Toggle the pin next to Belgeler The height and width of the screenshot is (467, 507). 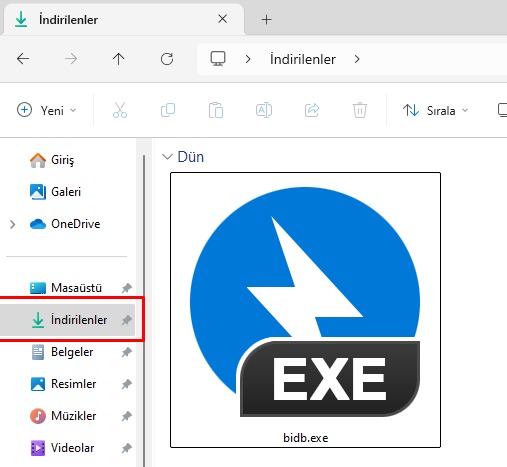[127, 352]
